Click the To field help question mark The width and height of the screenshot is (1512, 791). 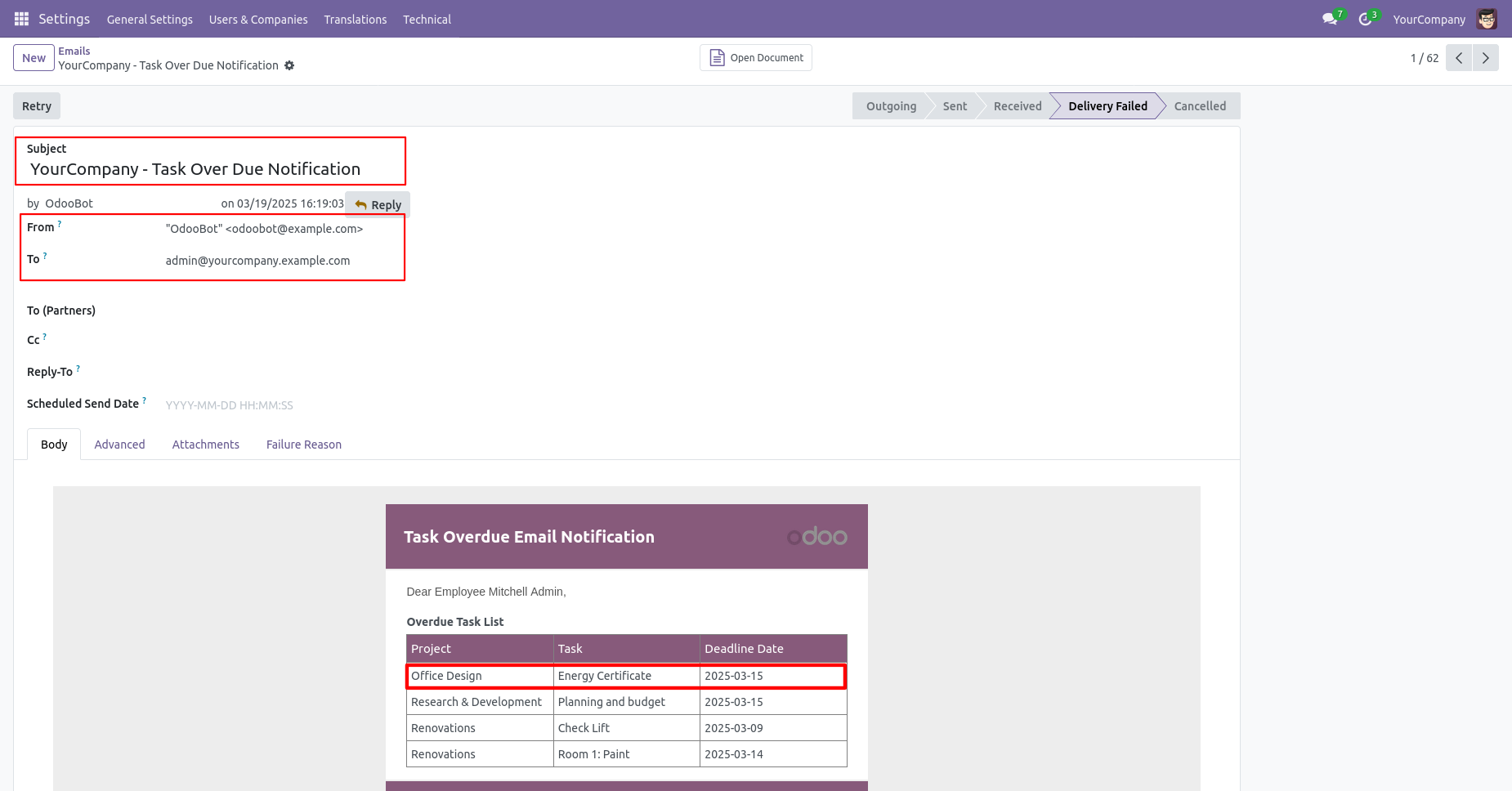tap(45, 255)
